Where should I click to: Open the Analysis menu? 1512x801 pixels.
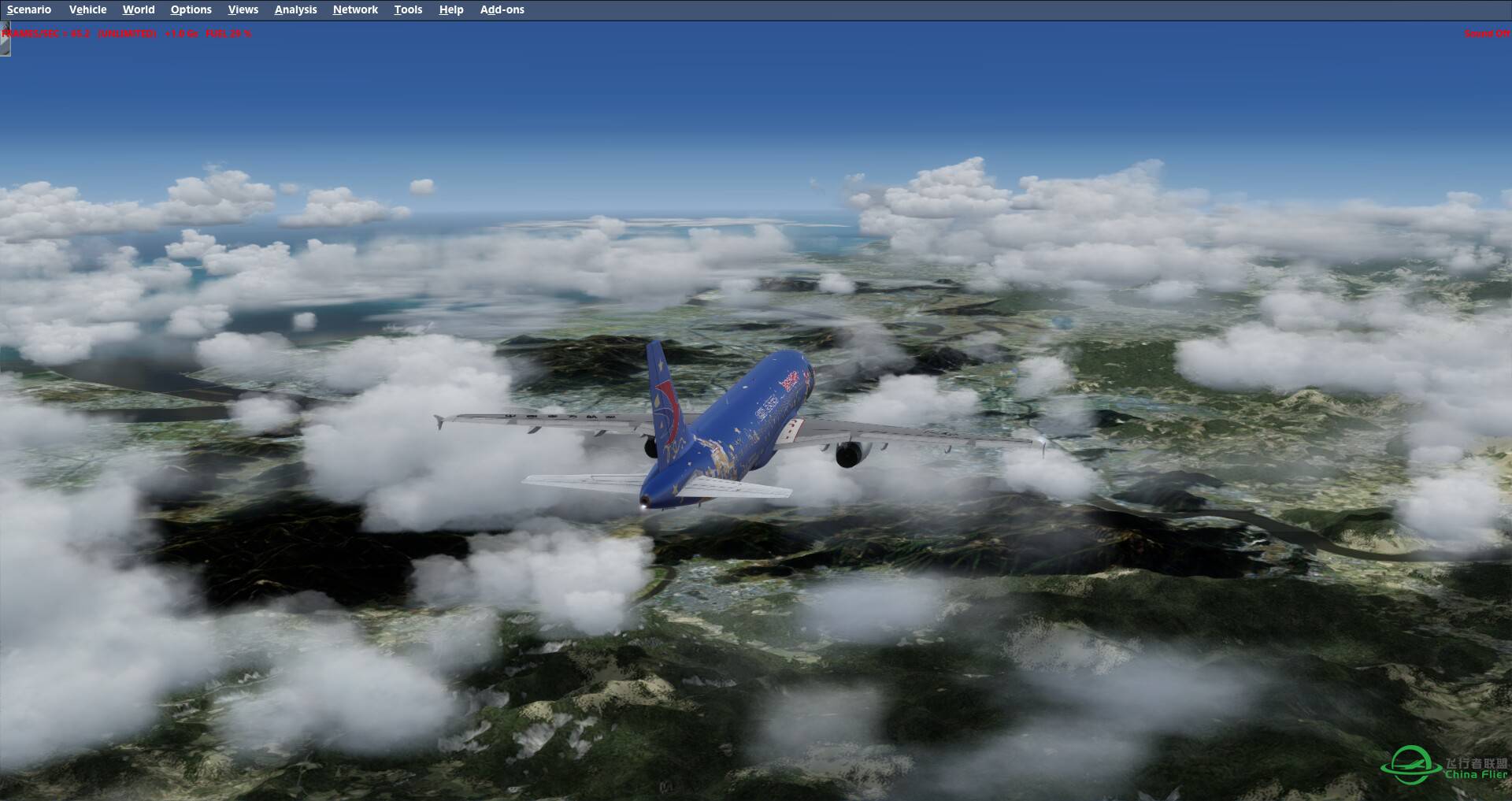click(295, 9)
